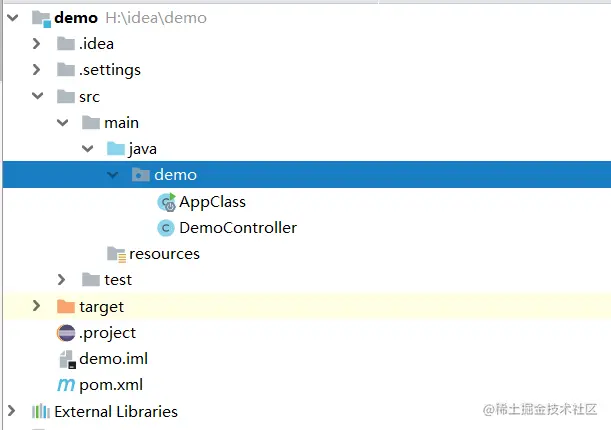Expand the External Libraries node

12,411
